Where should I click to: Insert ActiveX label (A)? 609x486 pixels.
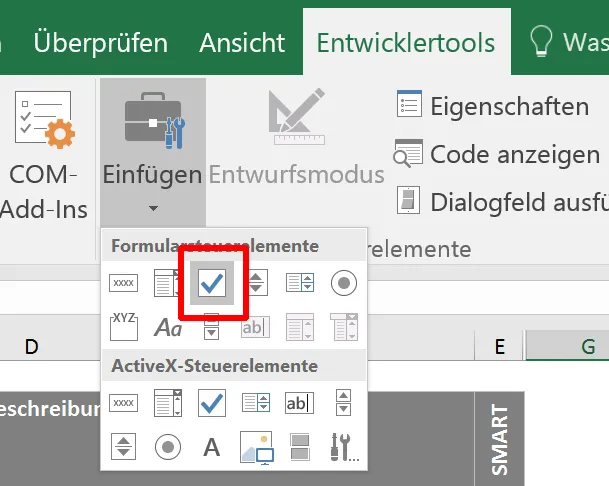click(x=212, y=447)
